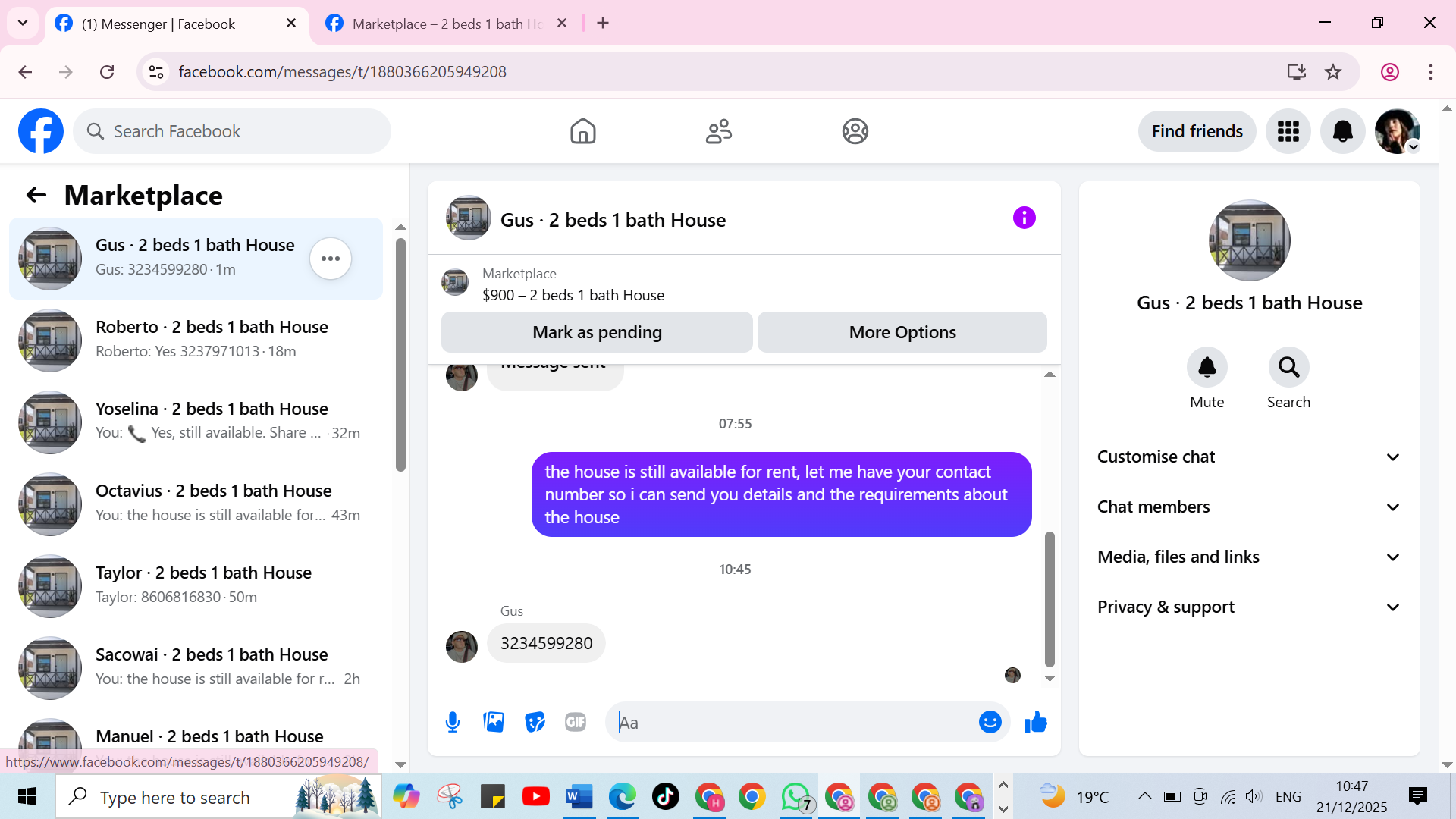1456x819 pixels.
Task: Bookmark this page with the star
Action: (x=1333, y=72)
